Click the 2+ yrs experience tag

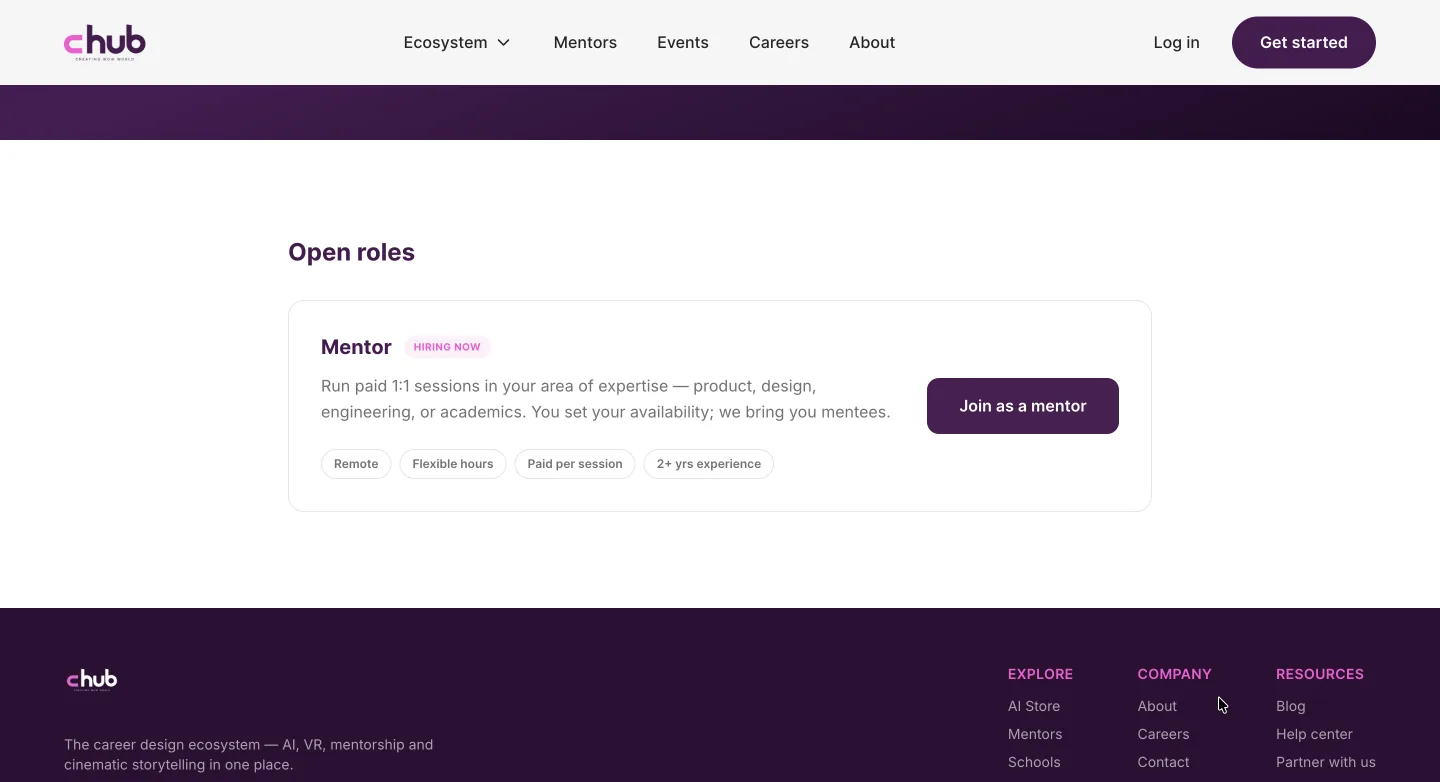(x=709, y=464)
